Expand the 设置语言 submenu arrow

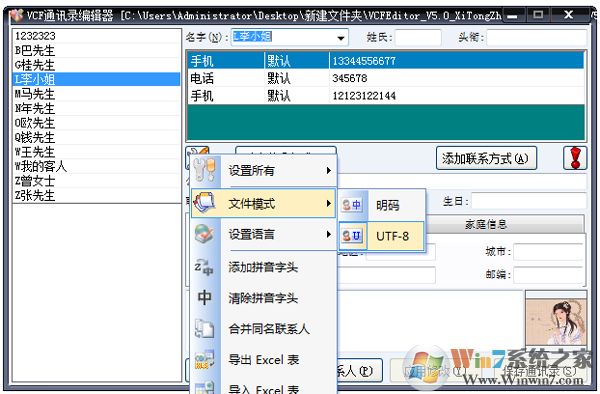coord(328,234)
